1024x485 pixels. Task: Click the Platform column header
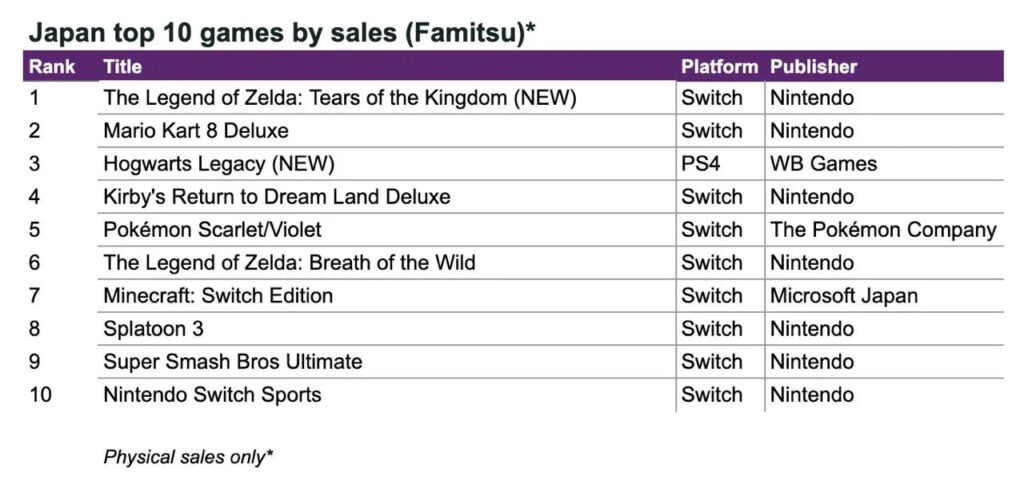tap(719, 67)
